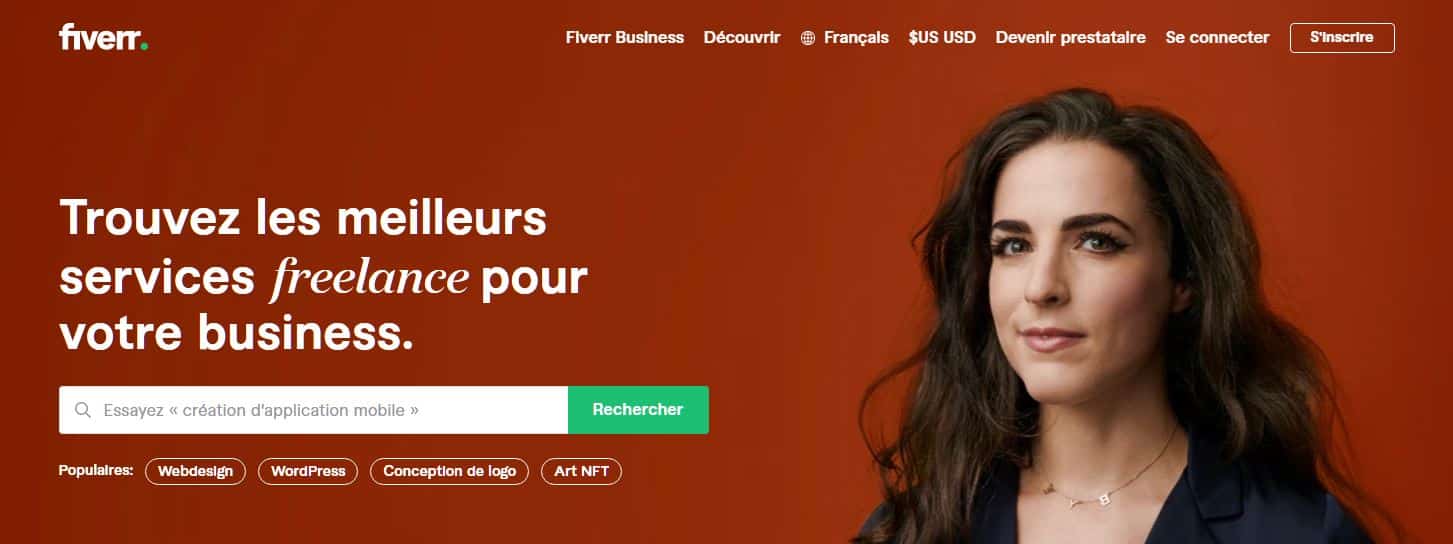The width and height of the screenshot is (1453, 544).
Task: Select the Français language option
Action: point(856,37)
